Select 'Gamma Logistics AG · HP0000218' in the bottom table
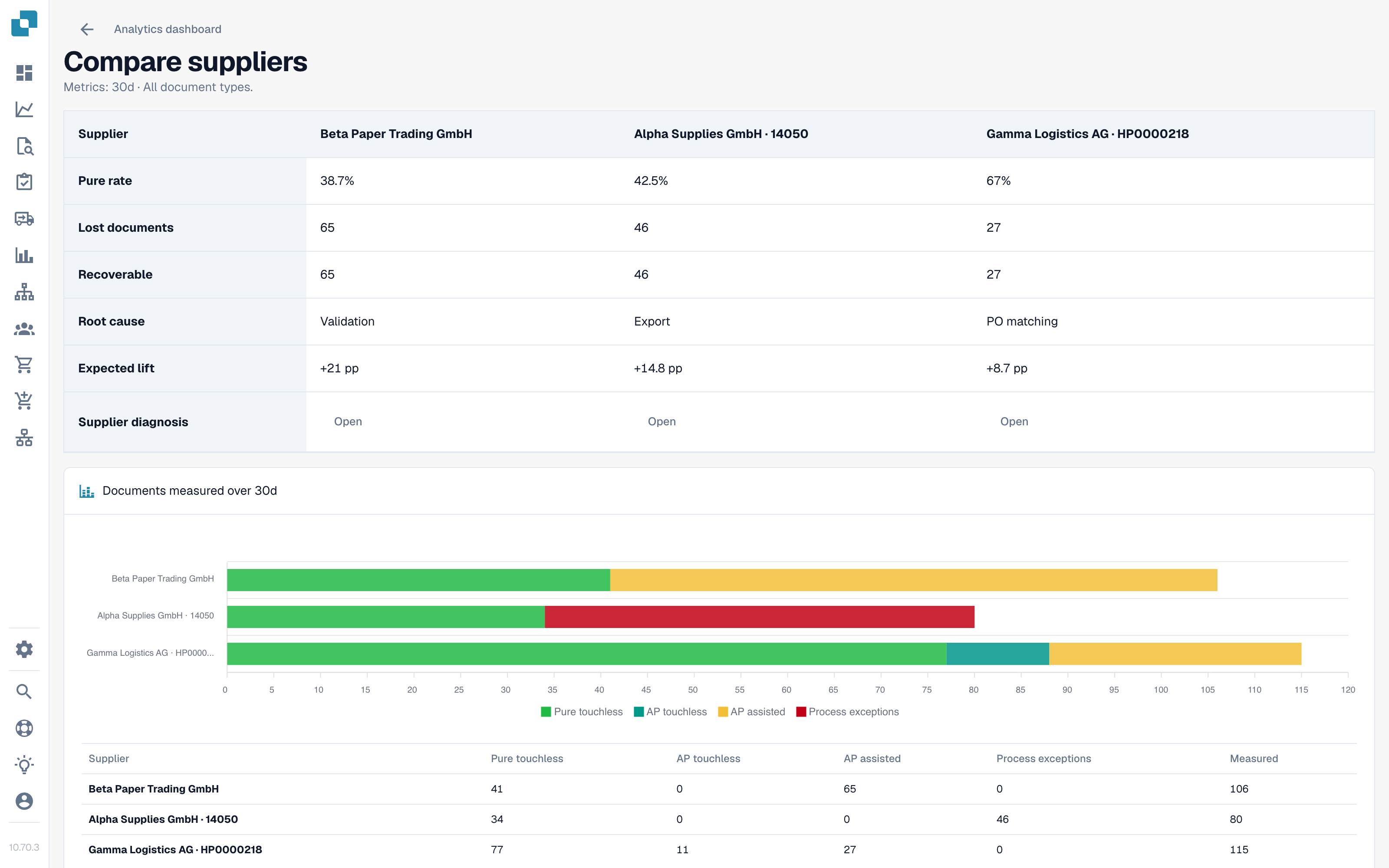The image size is (1389, 868). (175, 850)
